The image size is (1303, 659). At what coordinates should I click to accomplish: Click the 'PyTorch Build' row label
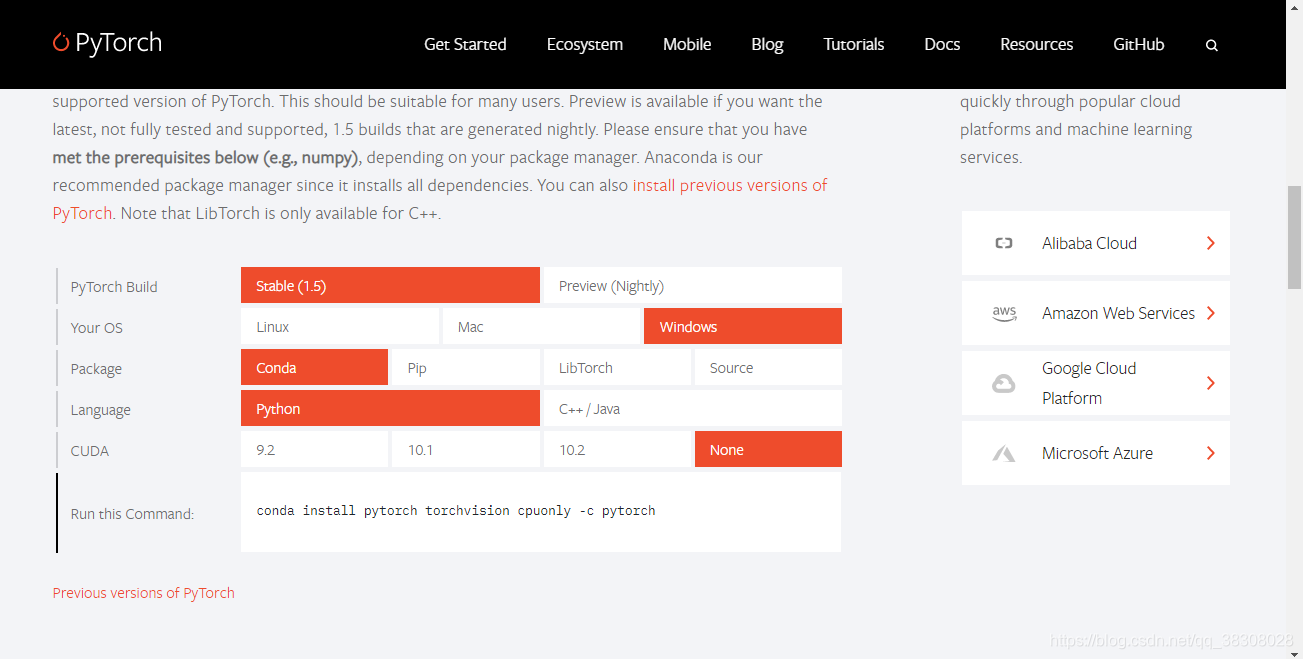click(x=114, y=287)
